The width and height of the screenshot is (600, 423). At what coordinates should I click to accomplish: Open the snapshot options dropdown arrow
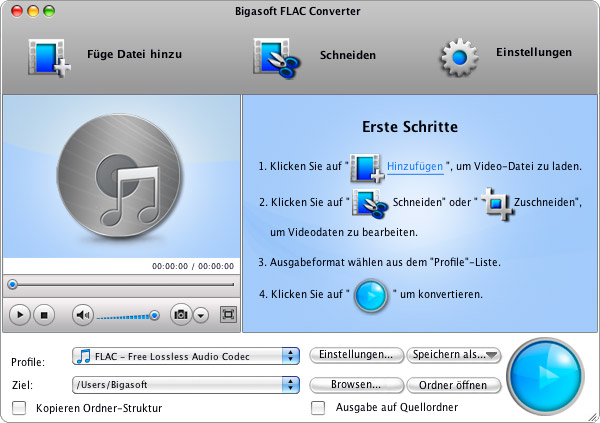pos(201,315)
